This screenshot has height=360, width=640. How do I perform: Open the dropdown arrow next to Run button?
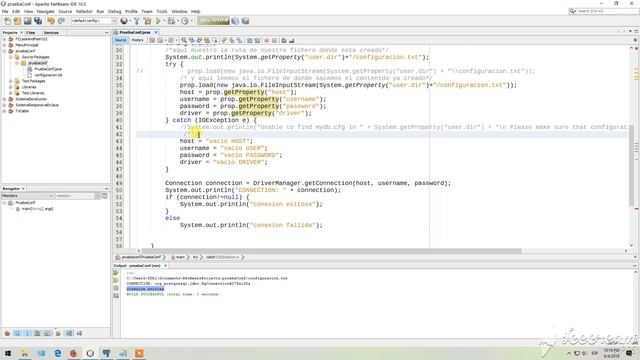click(x=164, y=21)
